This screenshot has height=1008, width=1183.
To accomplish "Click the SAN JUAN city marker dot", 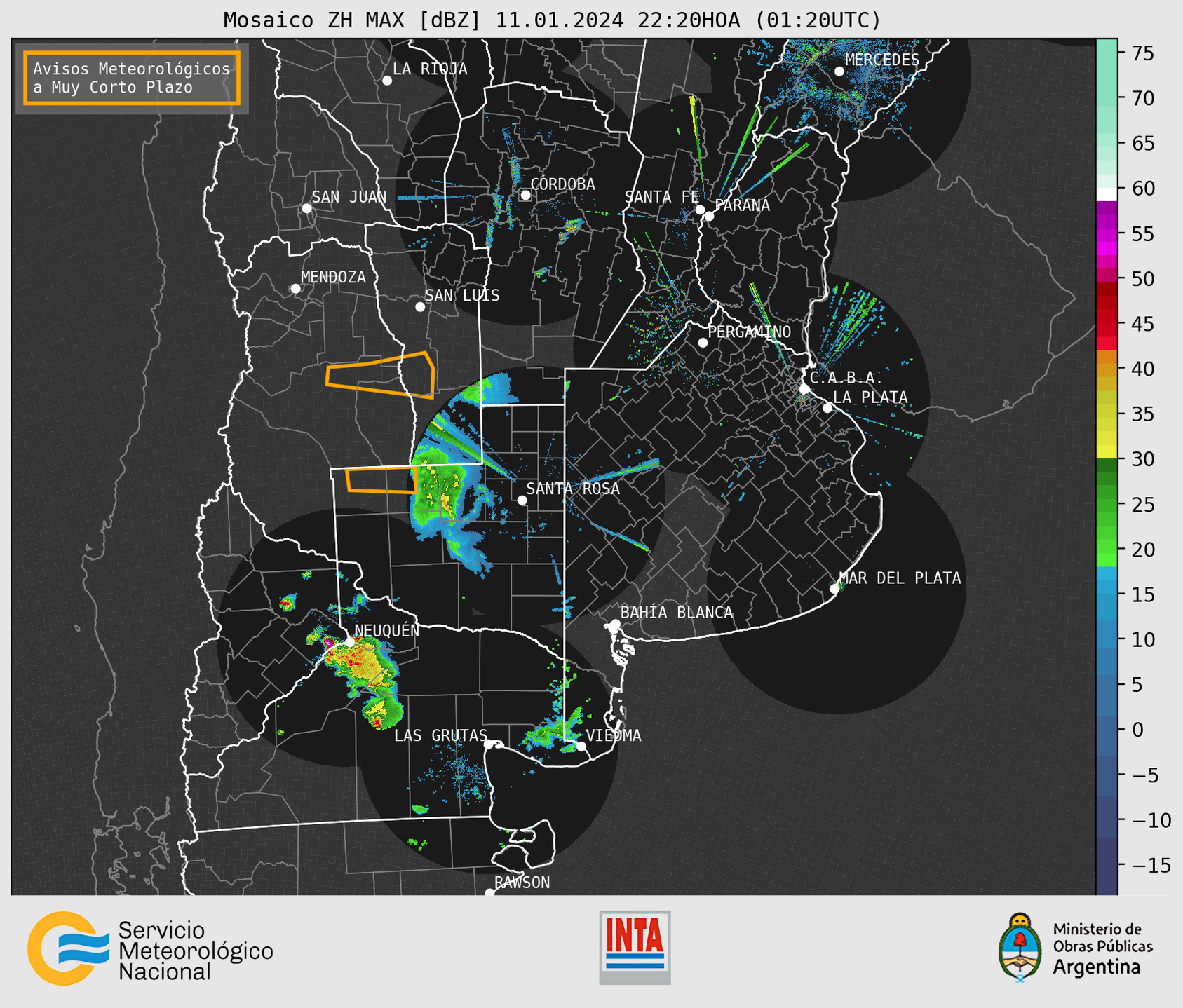I will coord(306,208).
